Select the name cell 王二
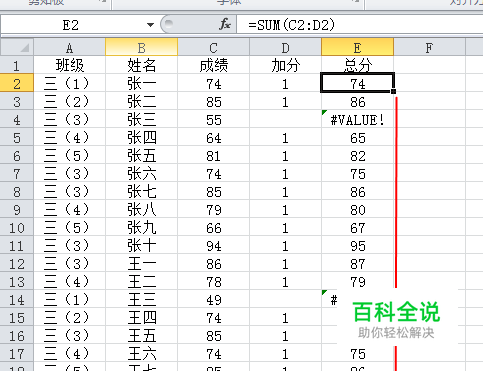483x371 pixels. tap(141, 281)
